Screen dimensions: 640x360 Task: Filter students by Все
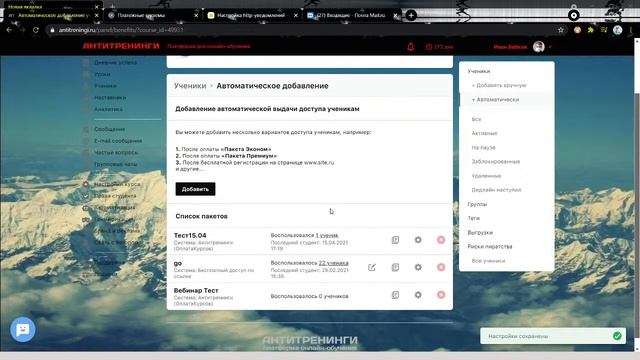point(476,119)
